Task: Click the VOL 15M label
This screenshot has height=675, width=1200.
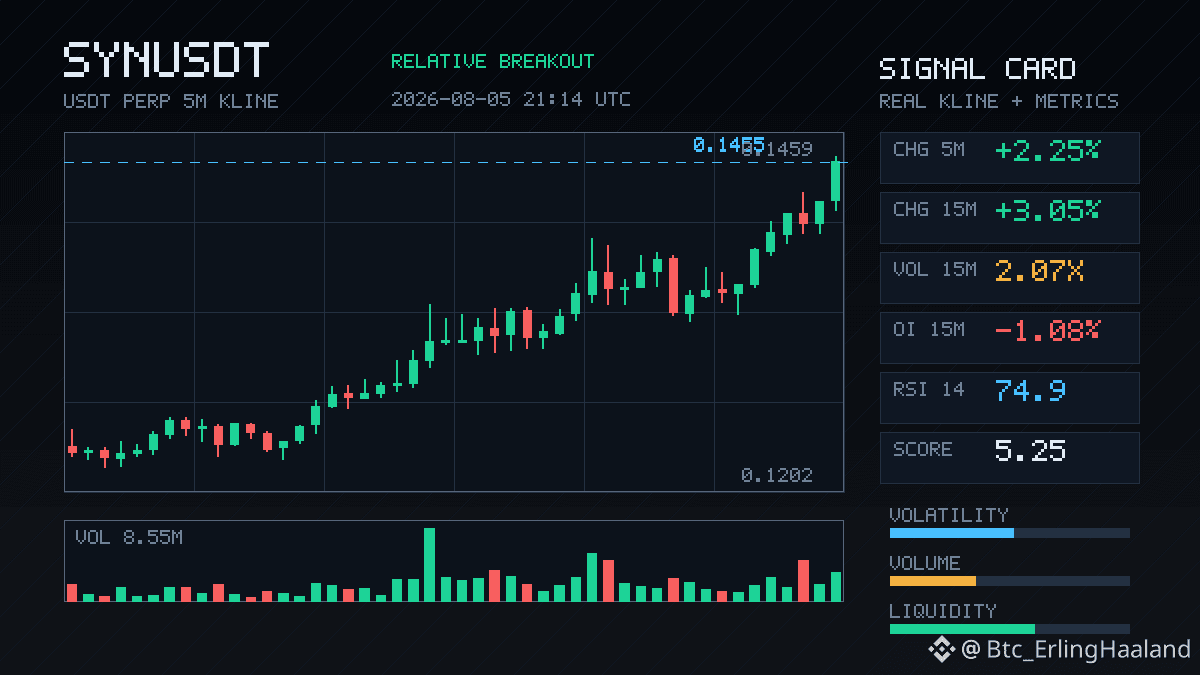Action: coord(935,270)
